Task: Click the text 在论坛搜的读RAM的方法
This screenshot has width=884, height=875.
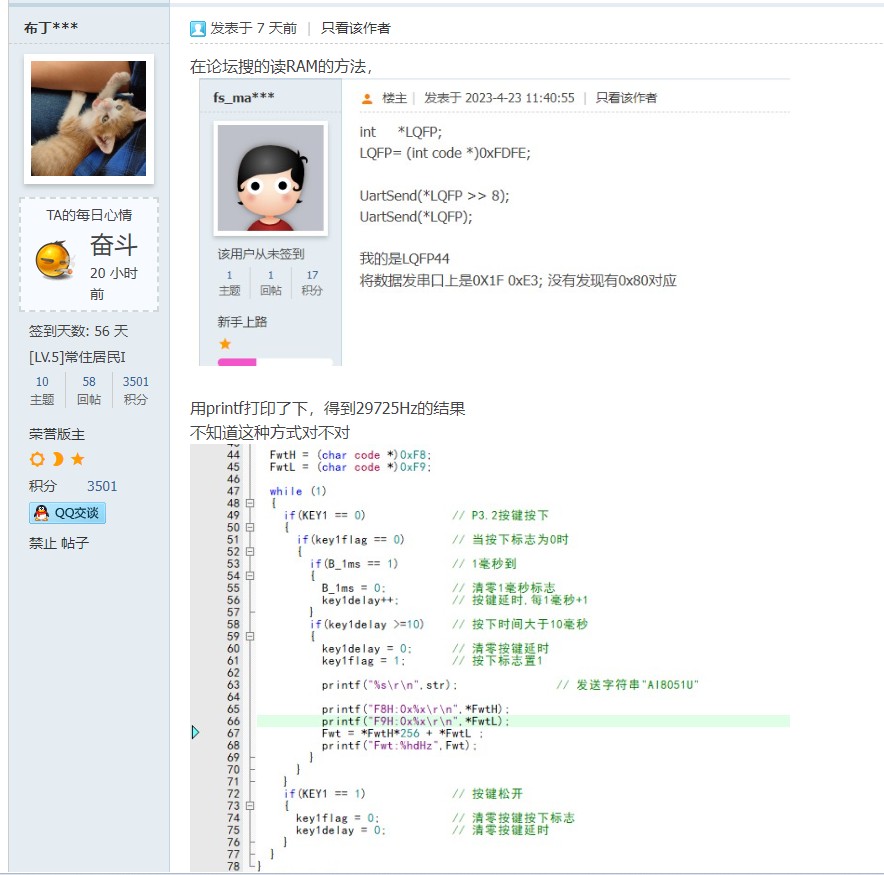Action: [280, 67]
